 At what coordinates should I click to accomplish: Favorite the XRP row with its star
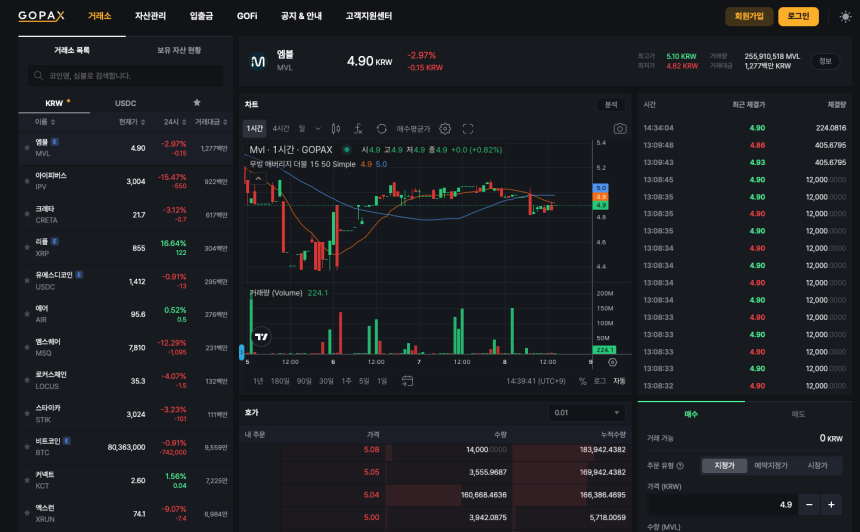26,247
